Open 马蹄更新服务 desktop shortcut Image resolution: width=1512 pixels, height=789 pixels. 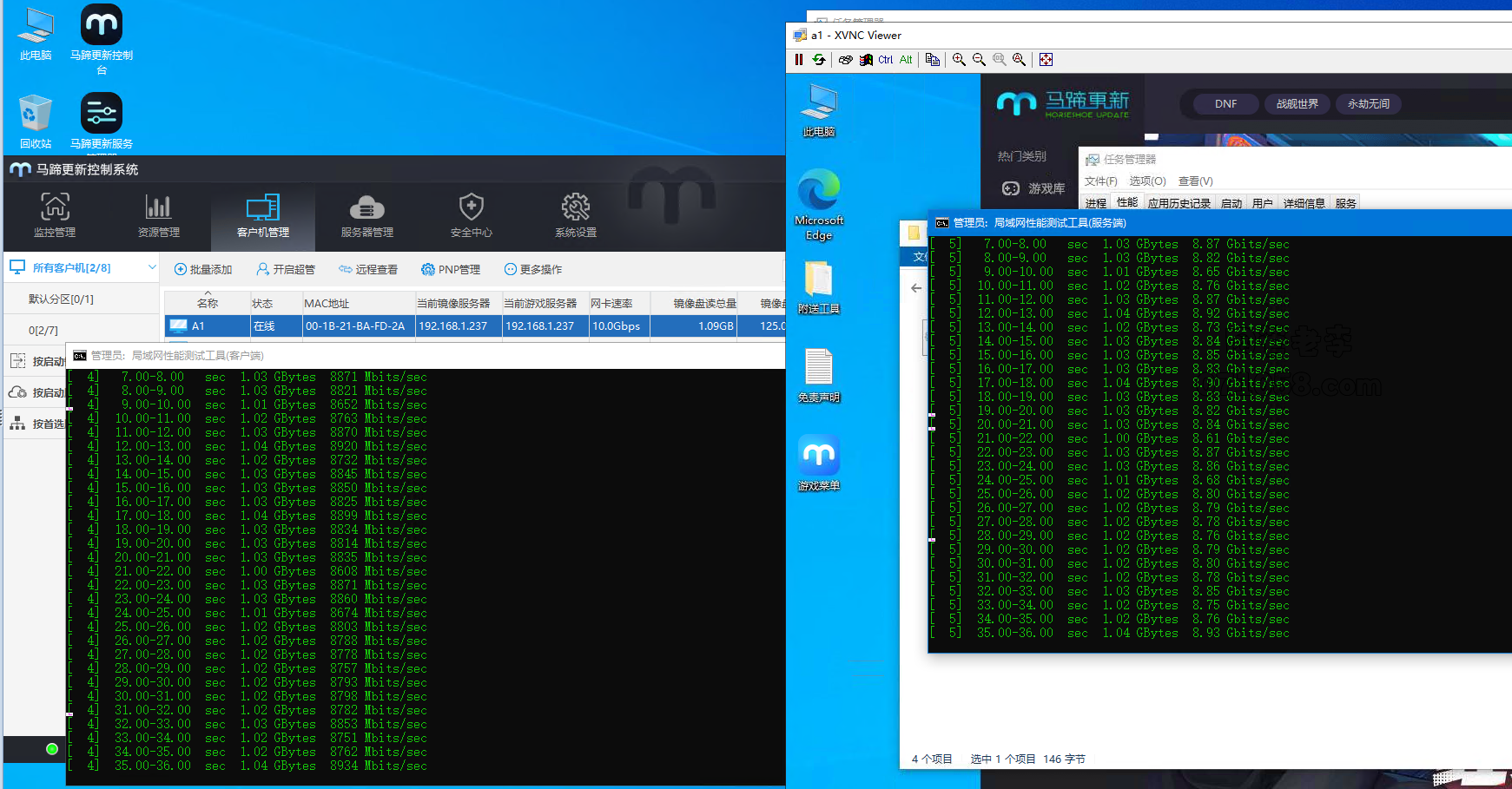click(x=102, y=122)
